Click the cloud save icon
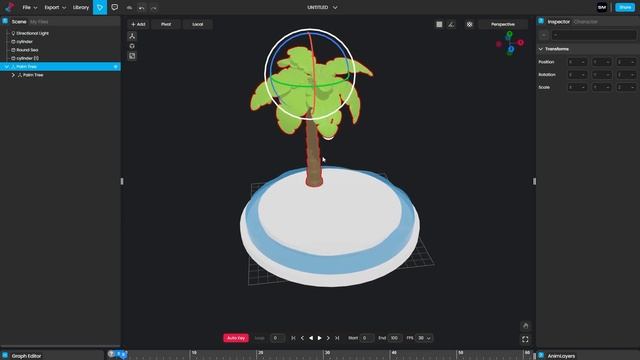The image size is (640, 360). (129, 8)
